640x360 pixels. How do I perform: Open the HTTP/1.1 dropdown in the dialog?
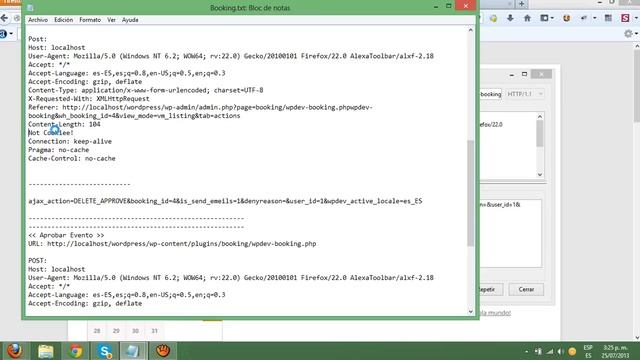click(524, 94)
